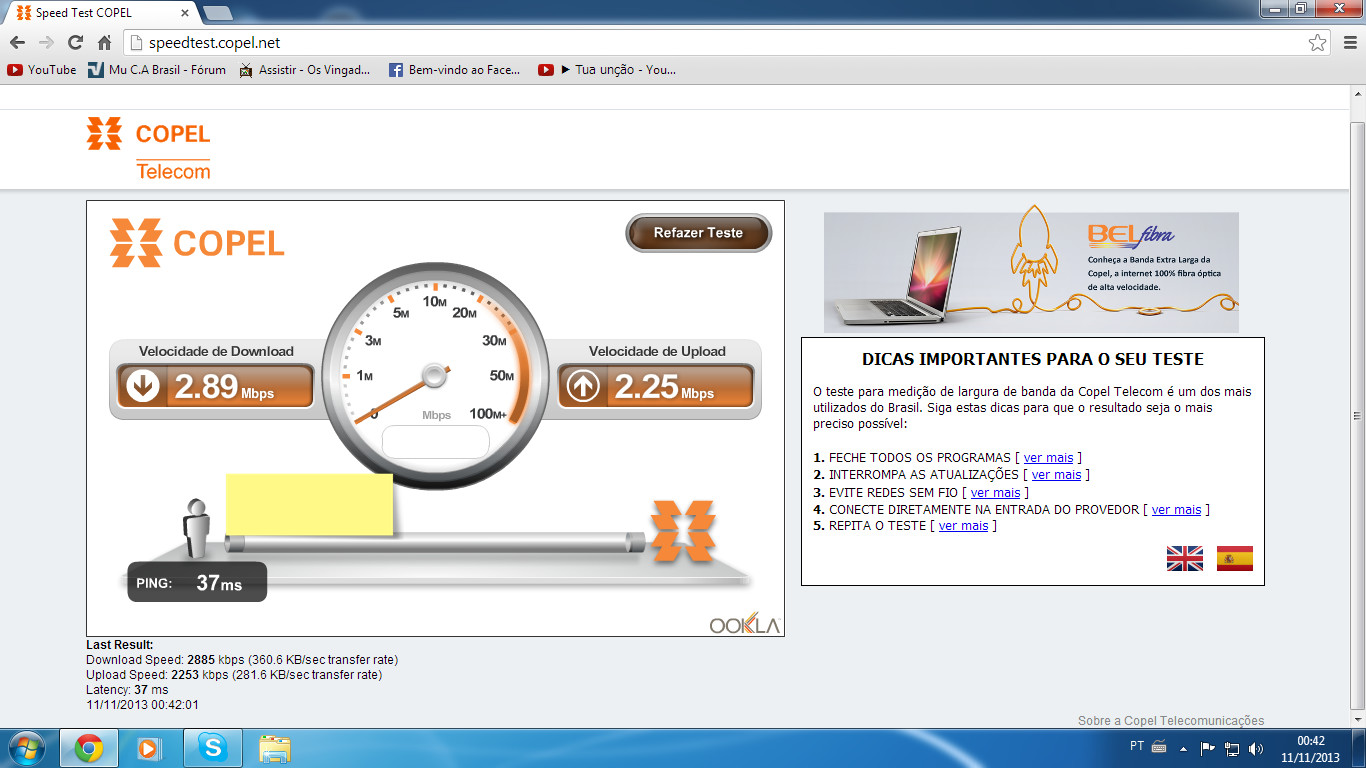
Task: Click the BEL fibra advertisement banner
Action: 1031,272
